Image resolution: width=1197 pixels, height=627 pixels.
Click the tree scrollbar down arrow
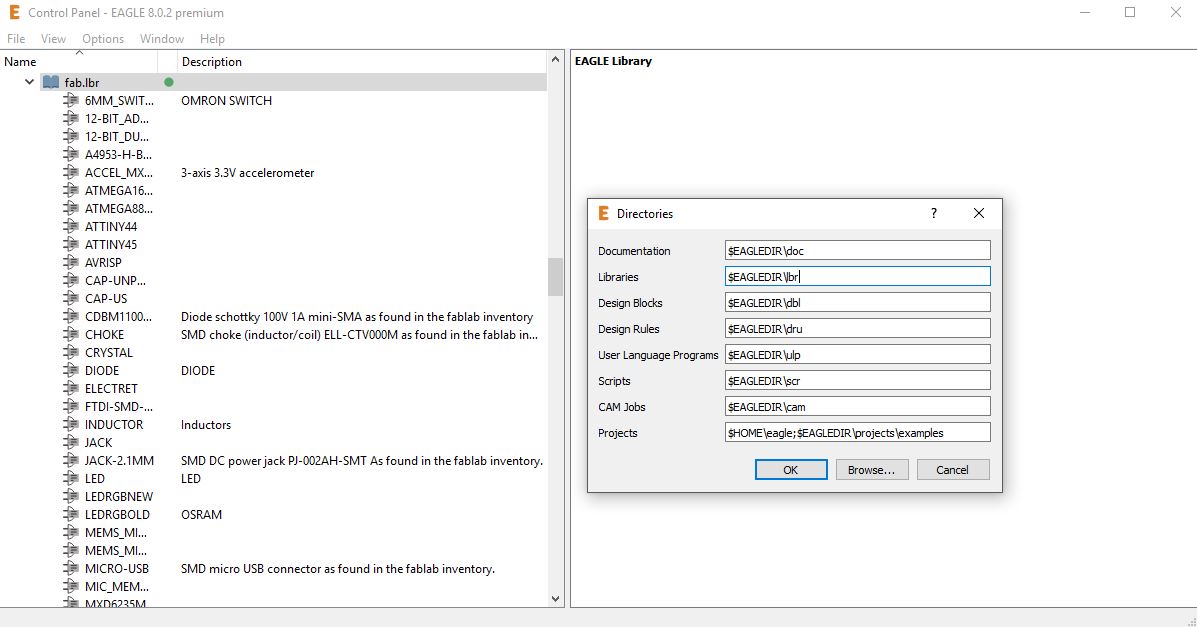[x=555, y=599]
